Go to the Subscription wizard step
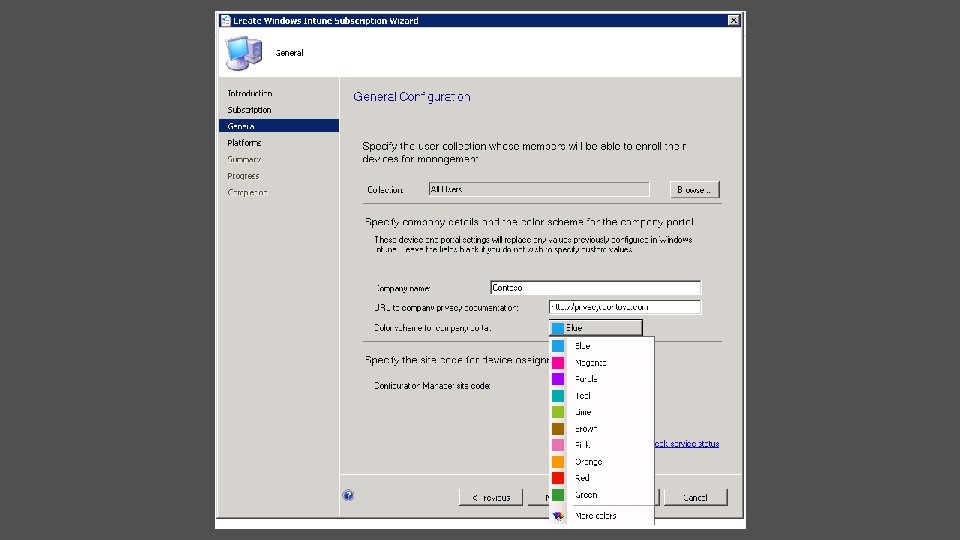This screenshot has width=960, height=540. [249, 110]
